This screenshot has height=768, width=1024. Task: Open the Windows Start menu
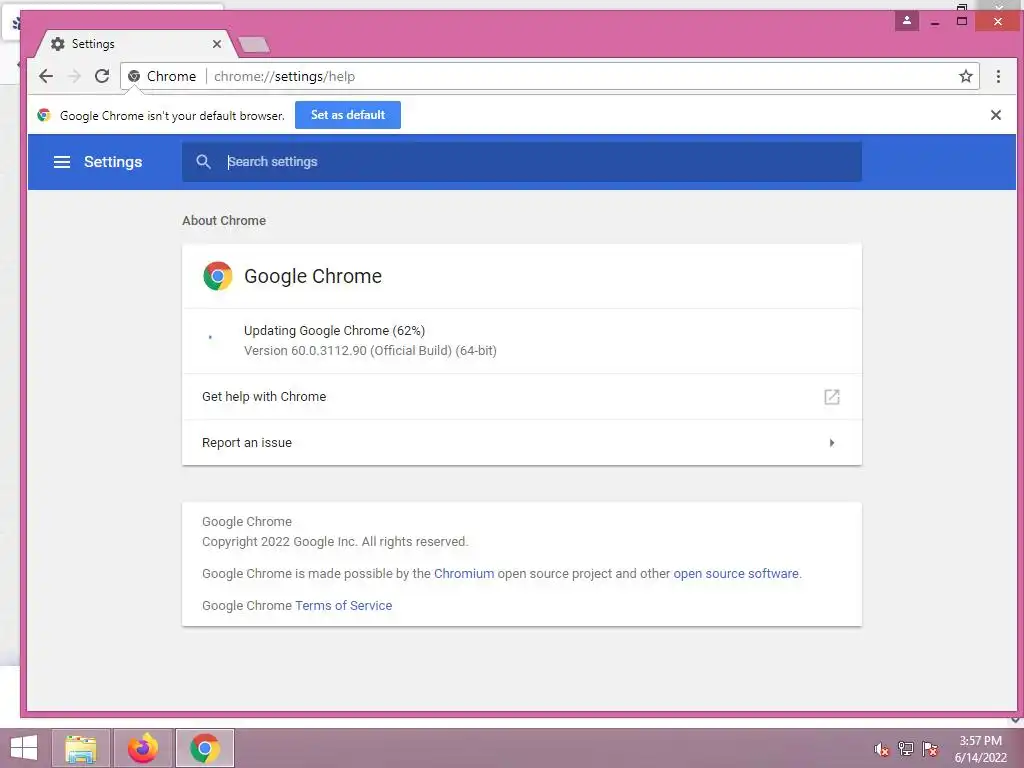(24, 748)
